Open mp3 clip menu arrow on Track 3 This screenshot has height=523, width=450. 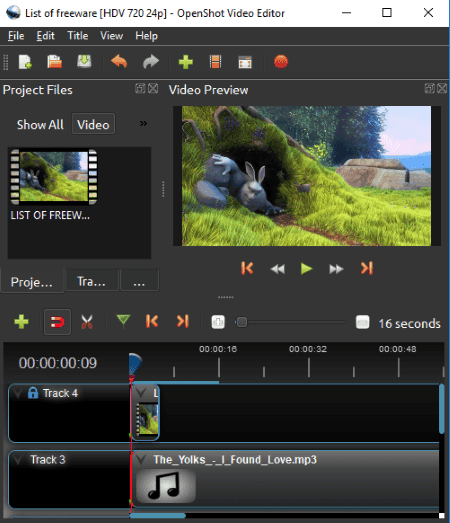141,460
